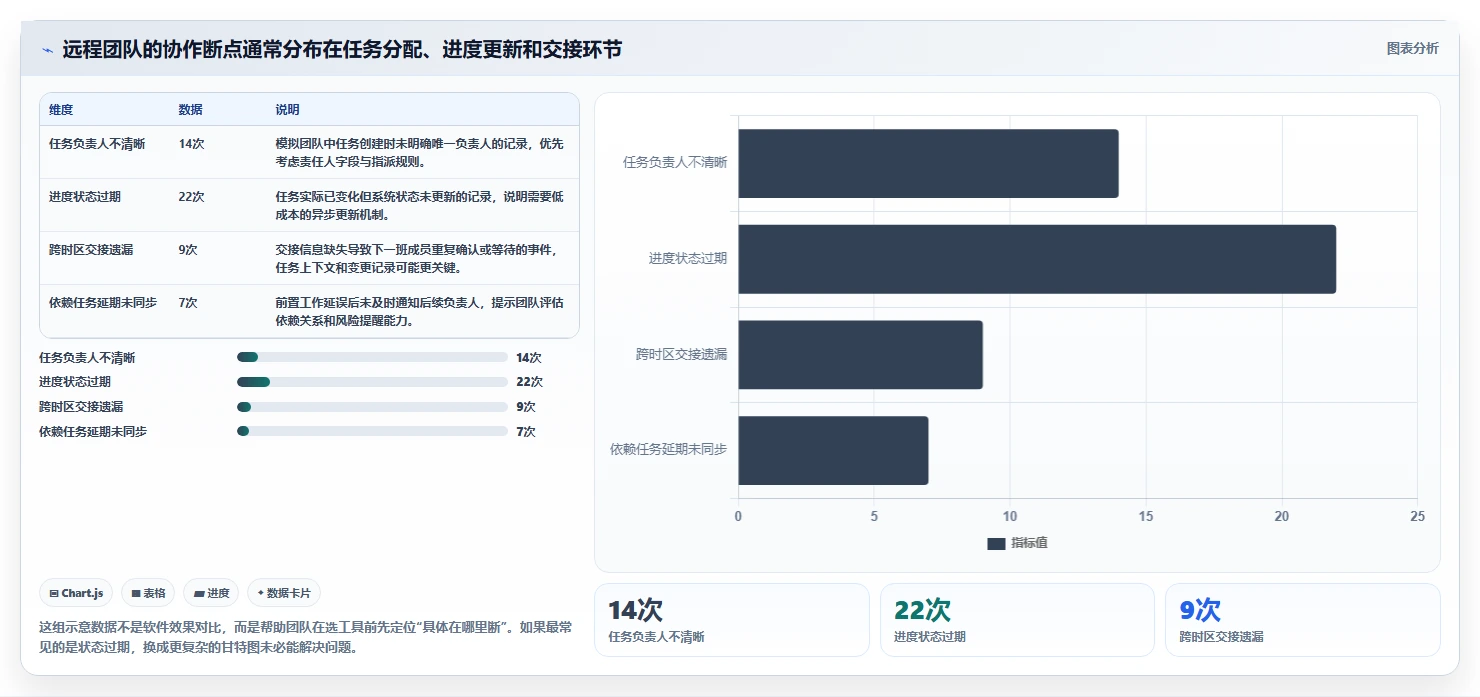Click the 依赖任务延期未同步 progress bar
The image size is (1480, 697).
[372, 431]
